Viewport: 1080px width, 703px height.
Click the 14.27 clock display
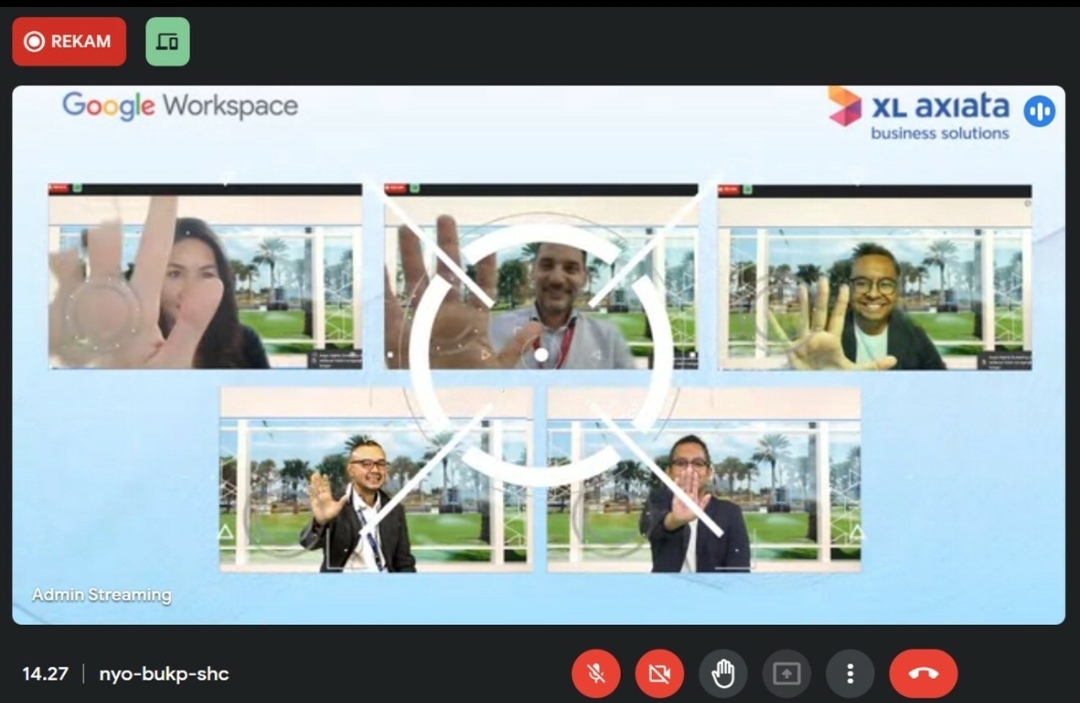pyautogui.click(x=45, y=674)
